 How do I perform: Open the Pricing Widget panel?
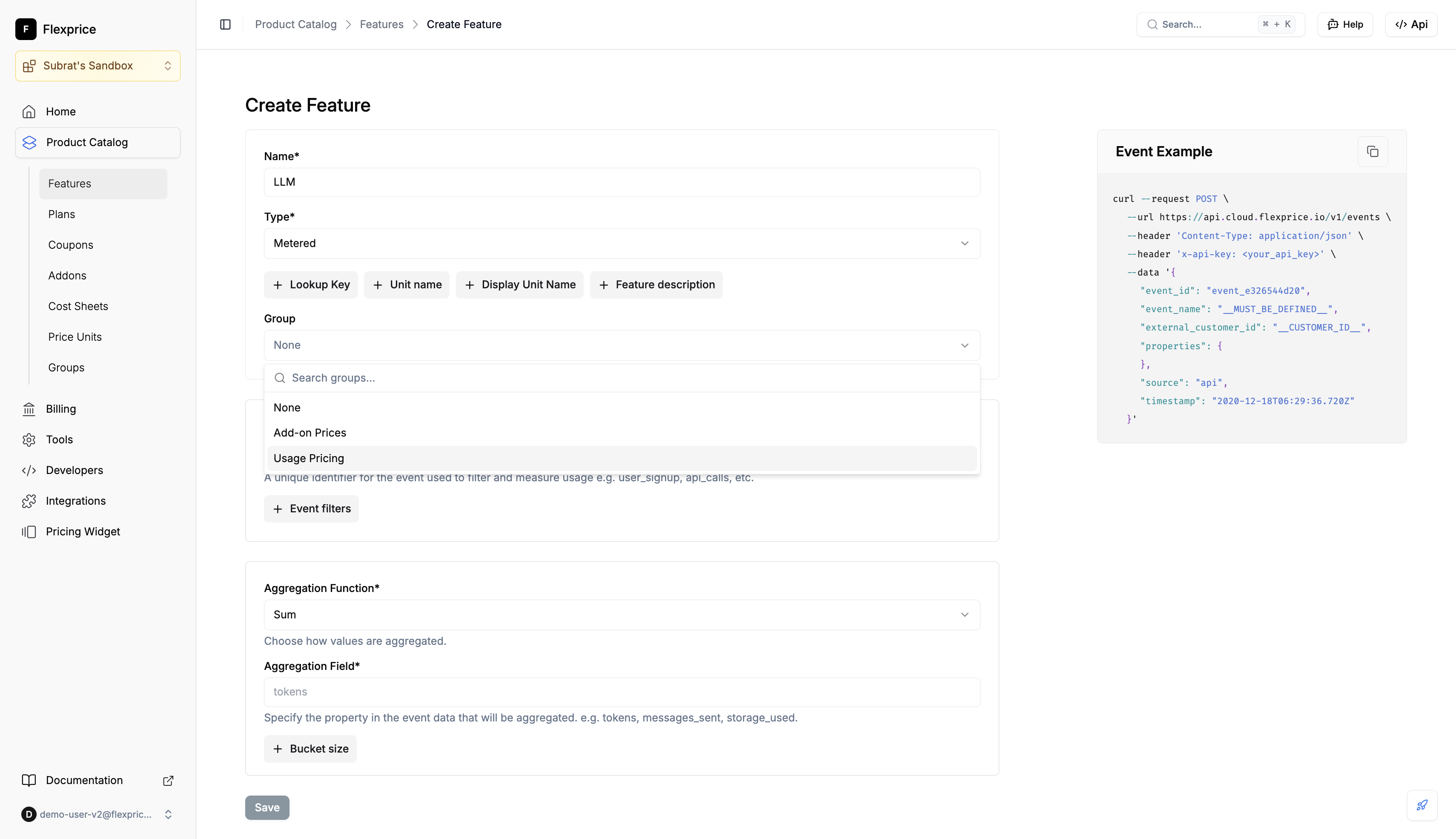point(82,531)
